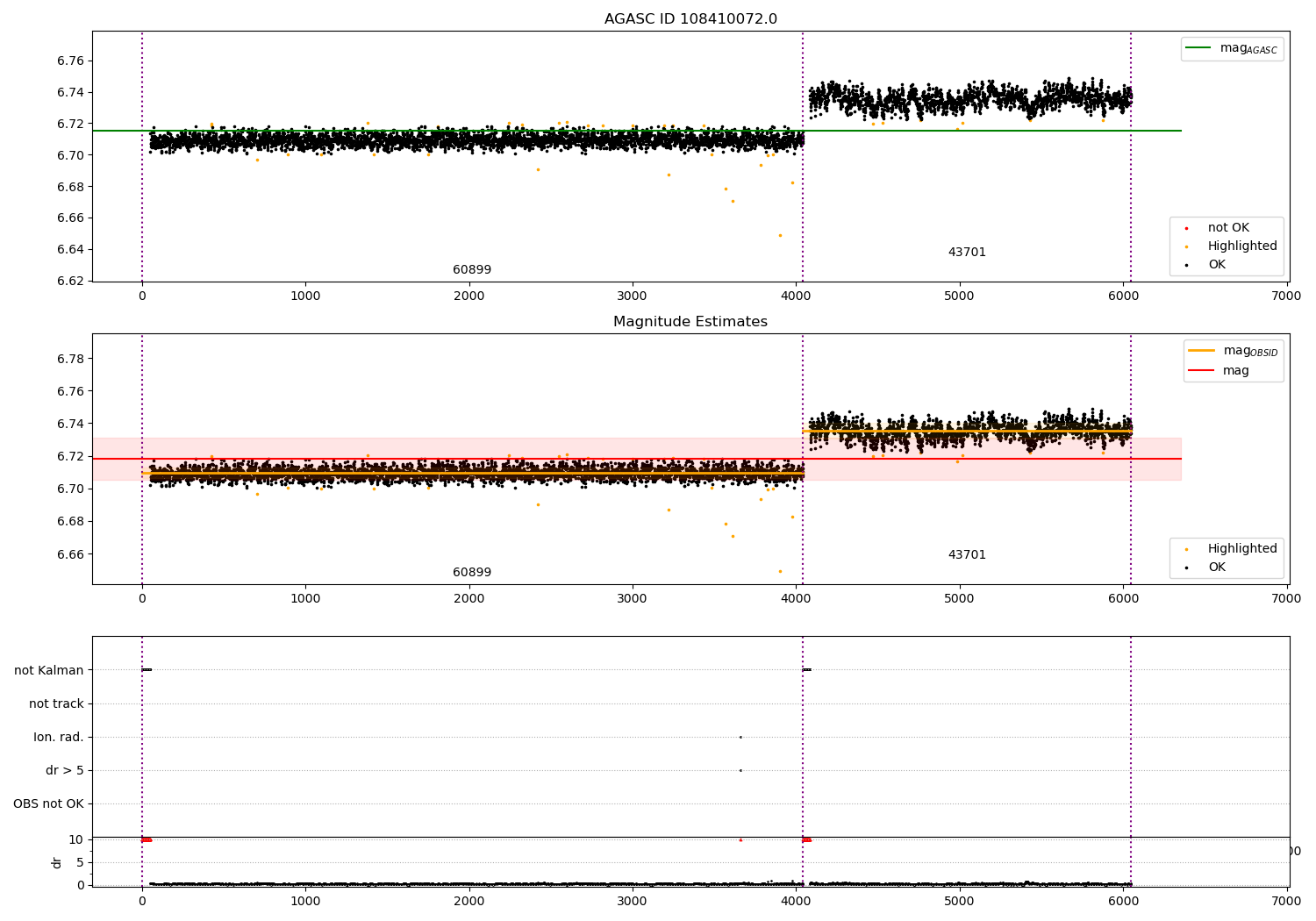The width and height of the screenshot is (1316, 921).
Task: Click "Highlighted" in the Magnitude Estimates legend
Action: 1242,549
